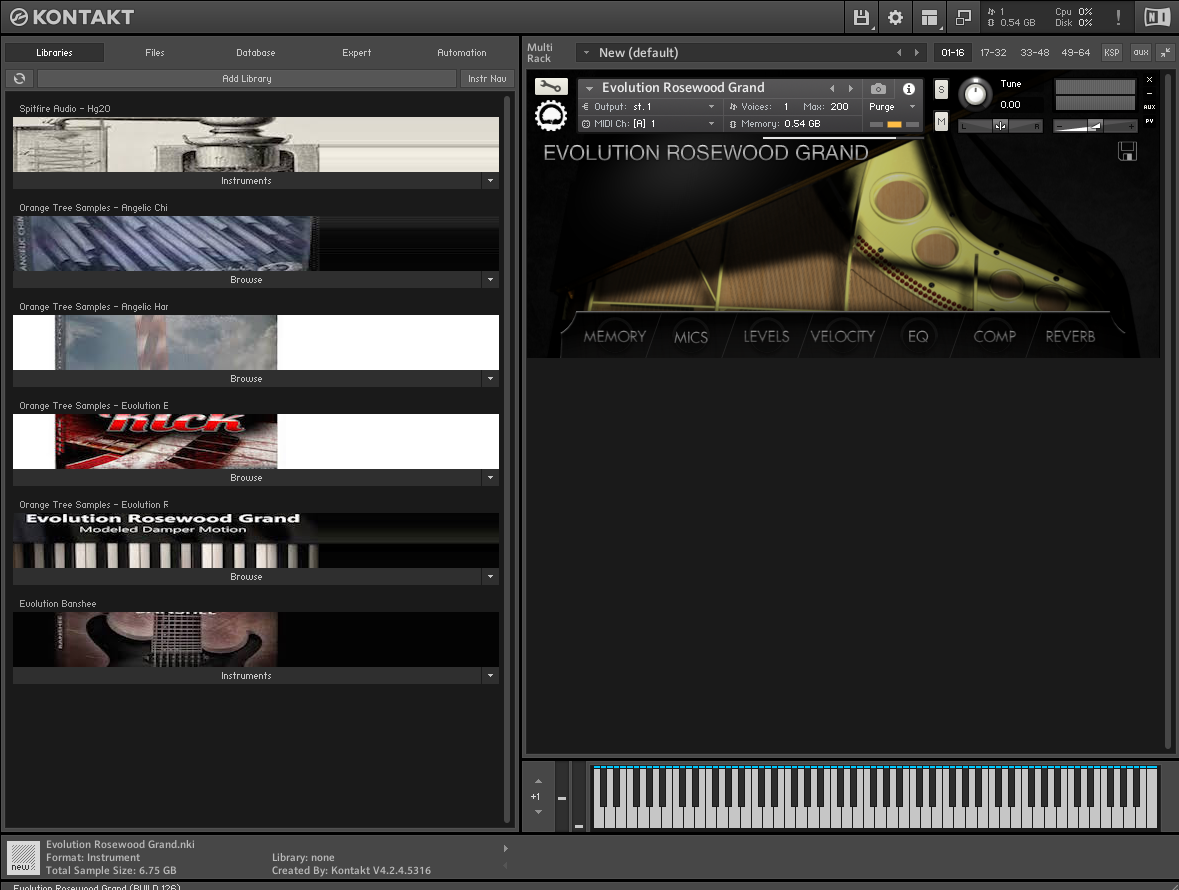The height and width of the screenshot is (890, 1179).
Task: Remove instrument with the X icon
Action: click(x=1149, y=80)
